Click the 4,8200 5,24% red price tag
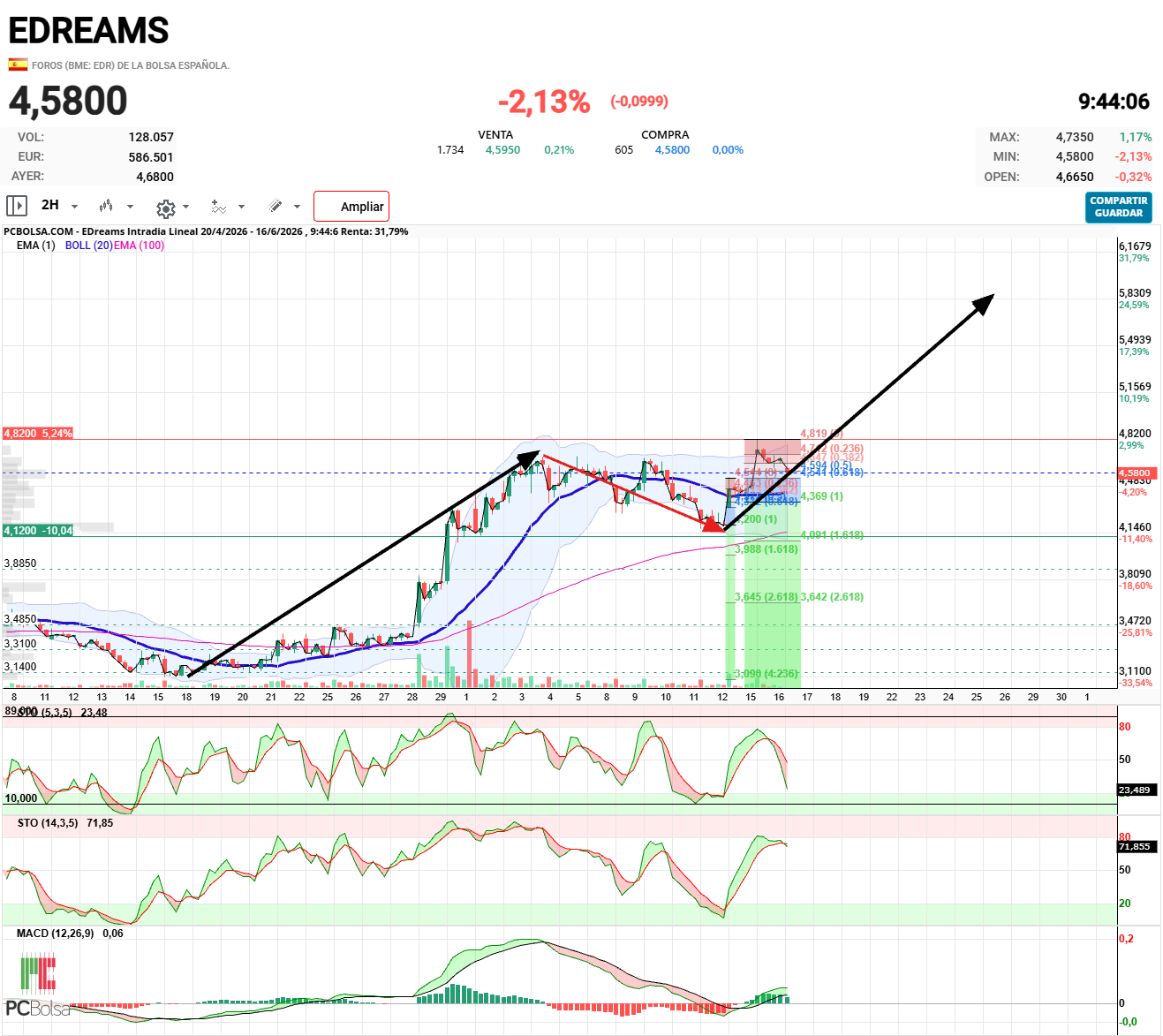This screenshot has height=1036, width=1163. click(38, 434)
